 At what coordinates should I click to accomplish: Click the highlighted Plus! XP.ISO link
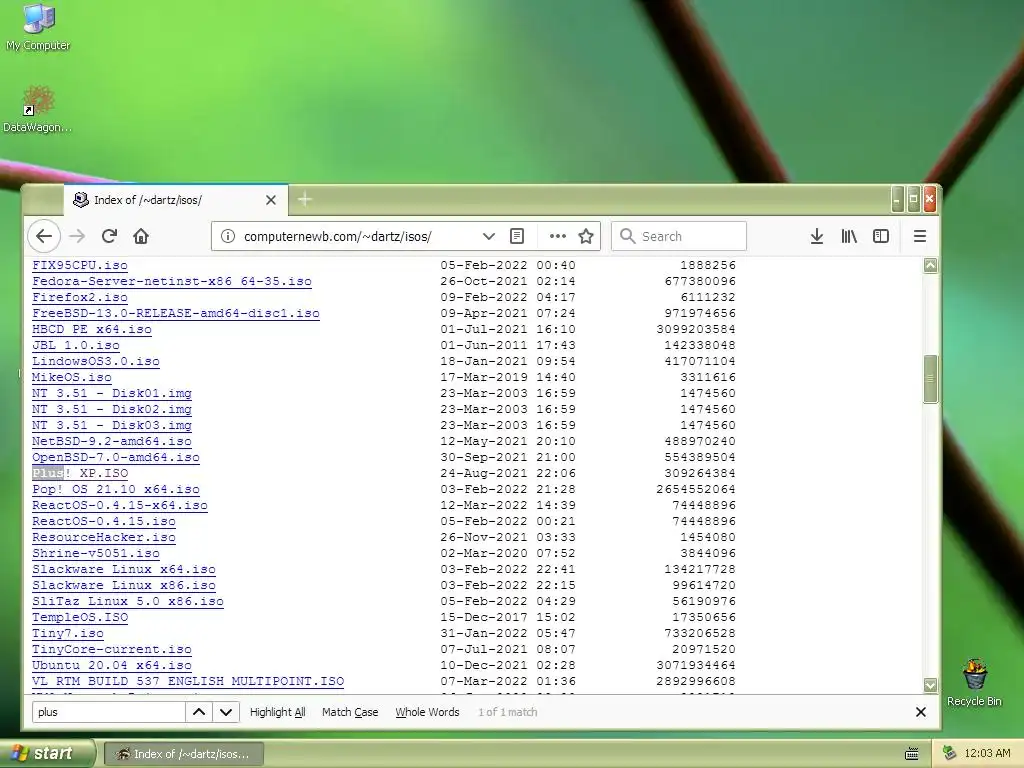point(80,473)
